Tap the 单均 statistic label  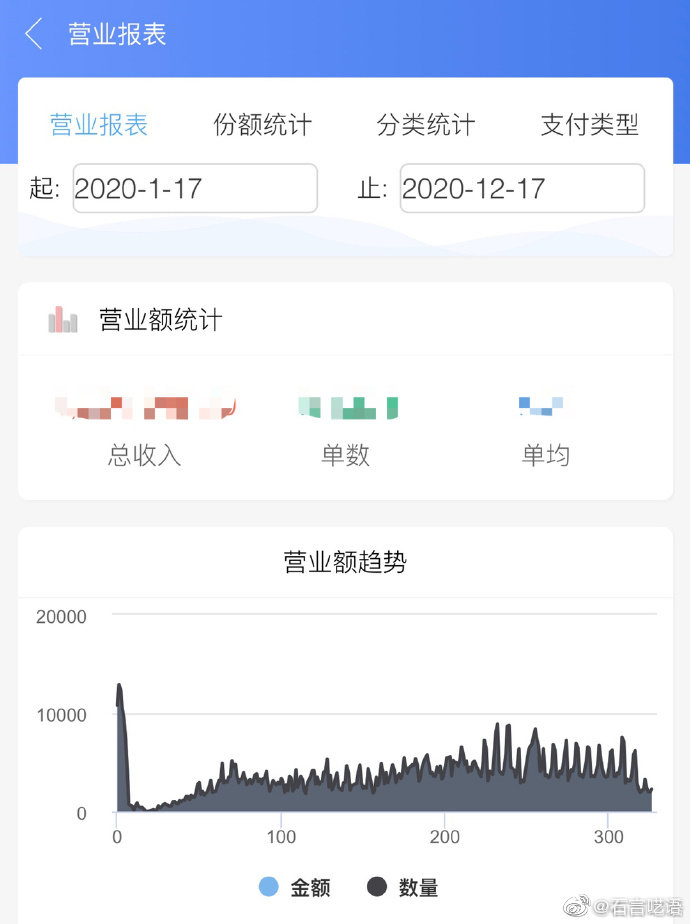(x=545, y=455)
